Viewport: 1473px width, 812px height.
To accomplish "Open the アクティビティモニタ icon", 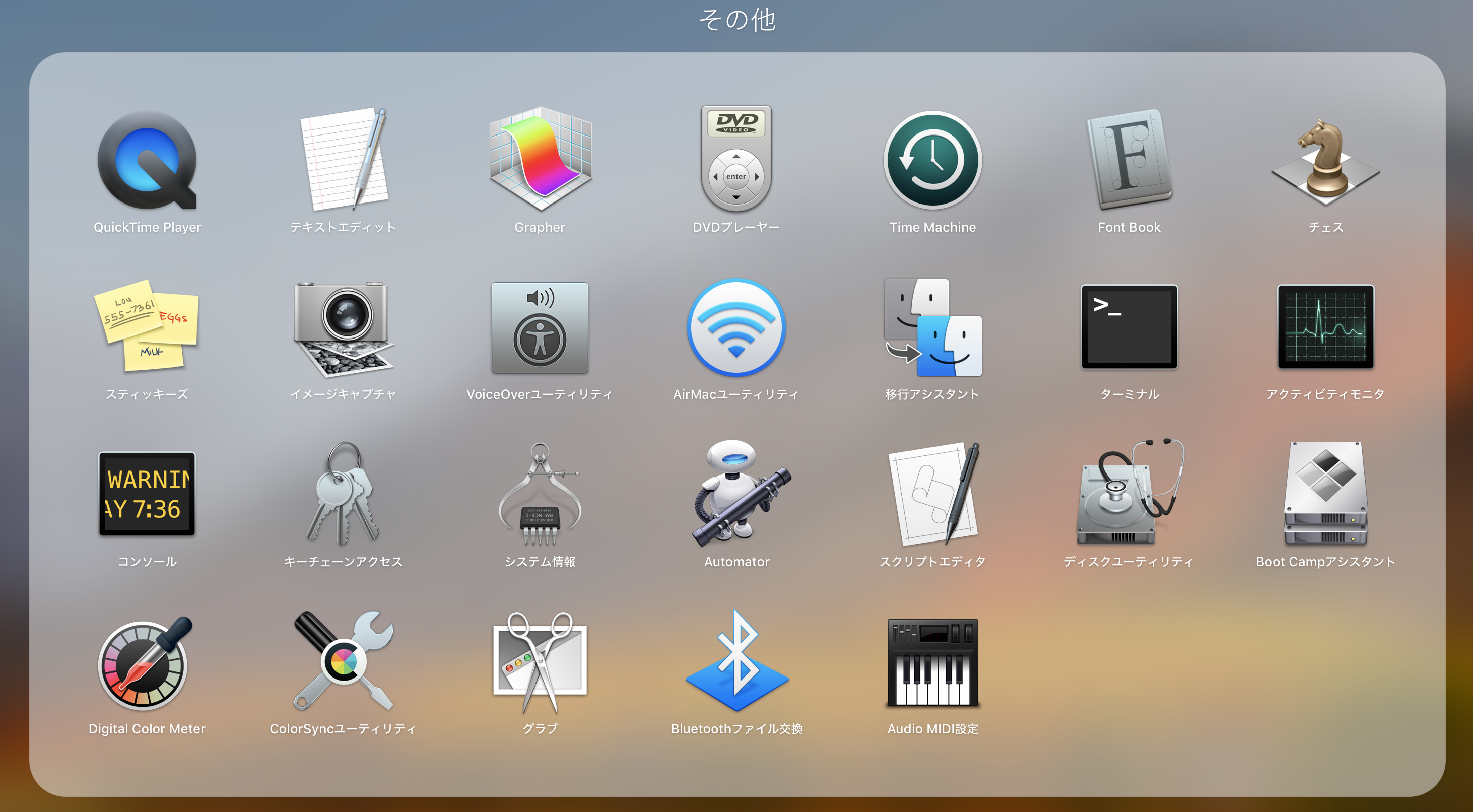I will point(1325,326).
